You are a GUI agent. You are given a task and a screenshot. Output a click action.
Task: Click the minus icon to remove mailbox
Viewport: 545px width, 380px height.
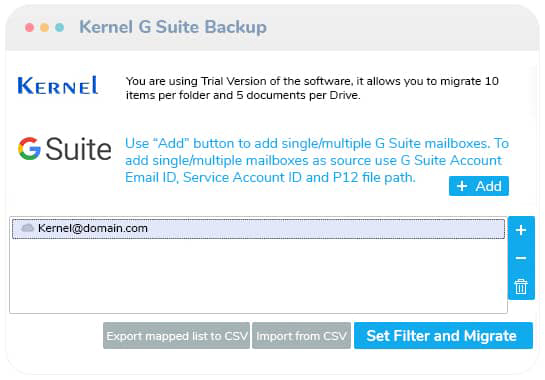[x=521, y=258]
